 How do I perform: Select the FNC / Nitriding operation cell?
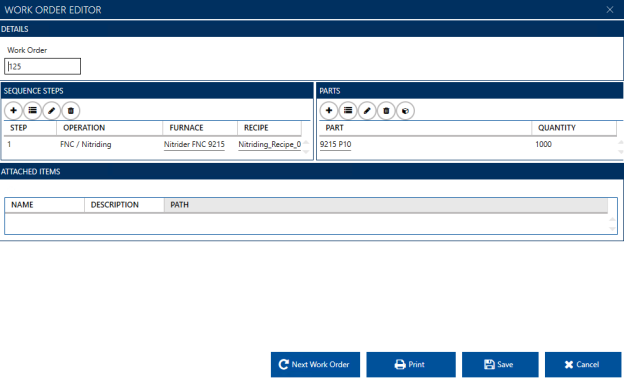coord(86,144)
